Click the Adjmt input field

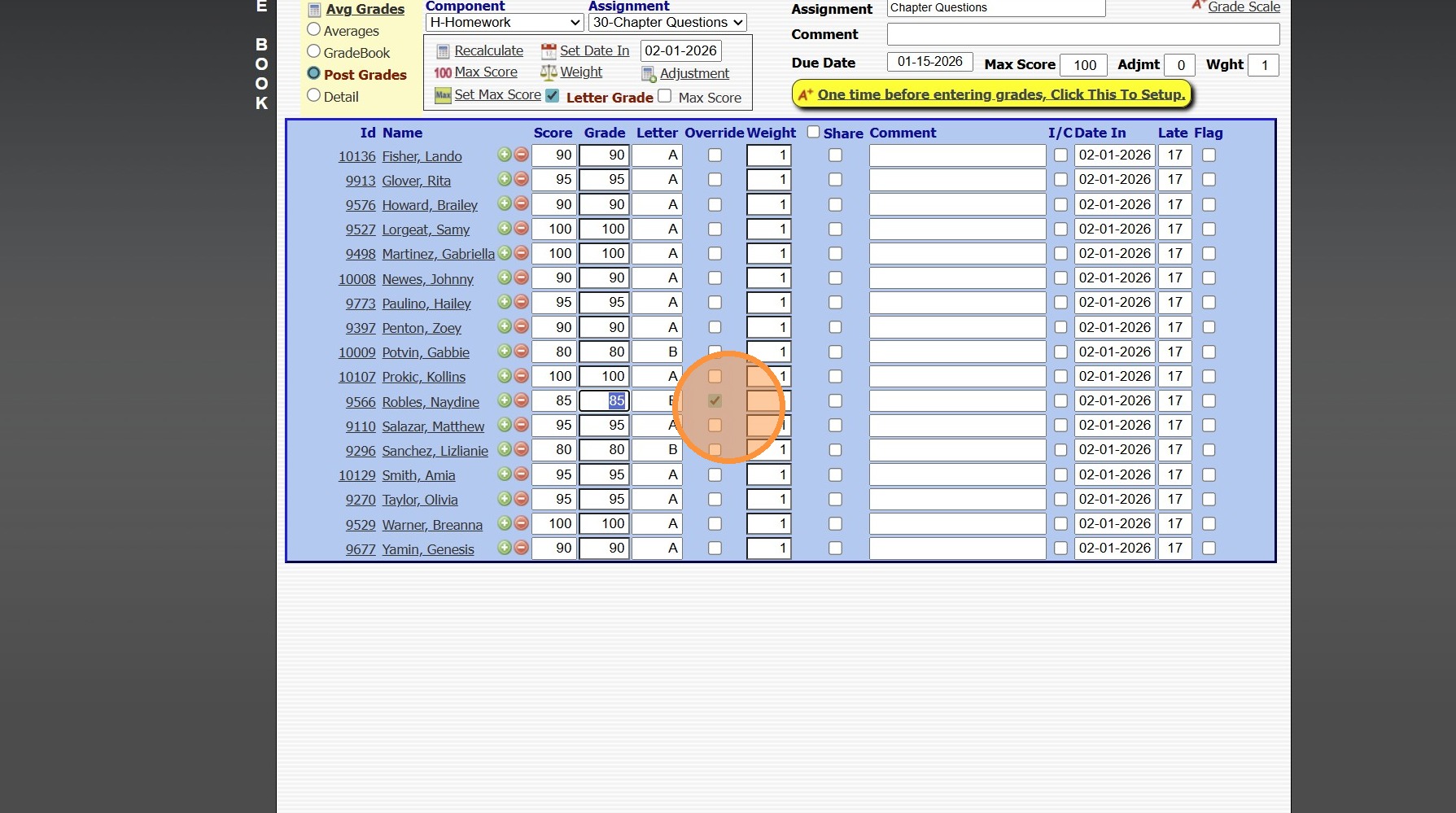(1180, 65)
